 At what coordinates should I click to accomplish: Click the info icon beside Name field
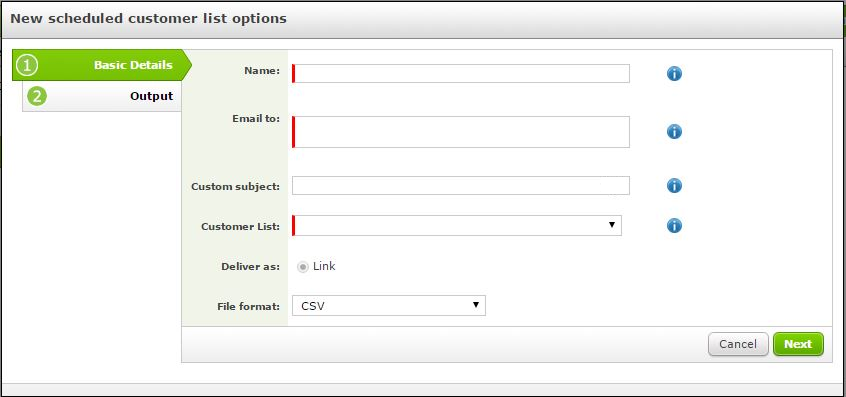[674, 73]
